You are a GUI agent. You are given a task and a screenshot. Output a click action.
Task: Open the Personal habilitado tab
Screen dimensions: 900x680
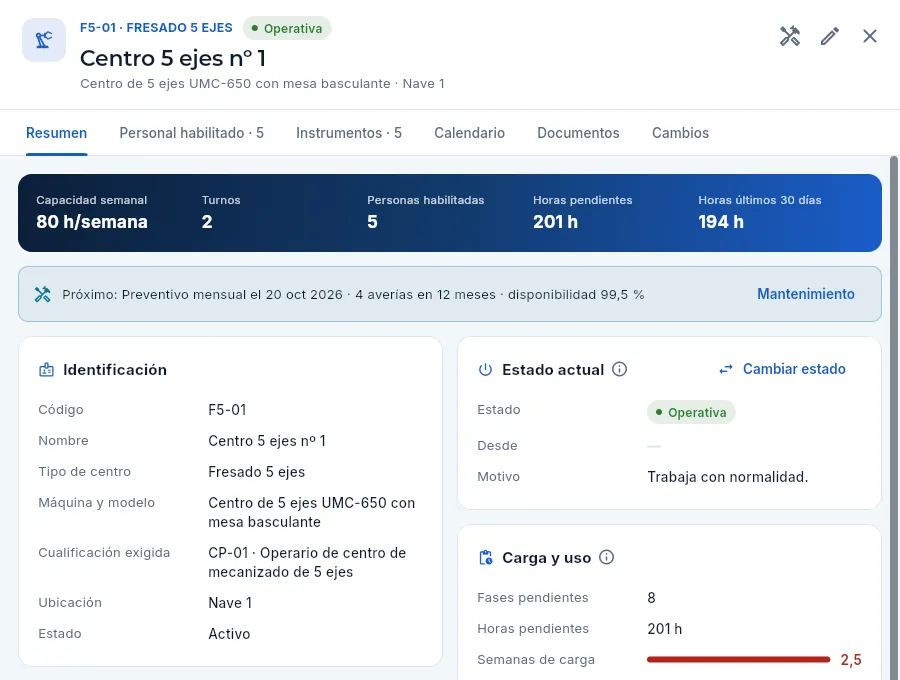click(192, 133)
